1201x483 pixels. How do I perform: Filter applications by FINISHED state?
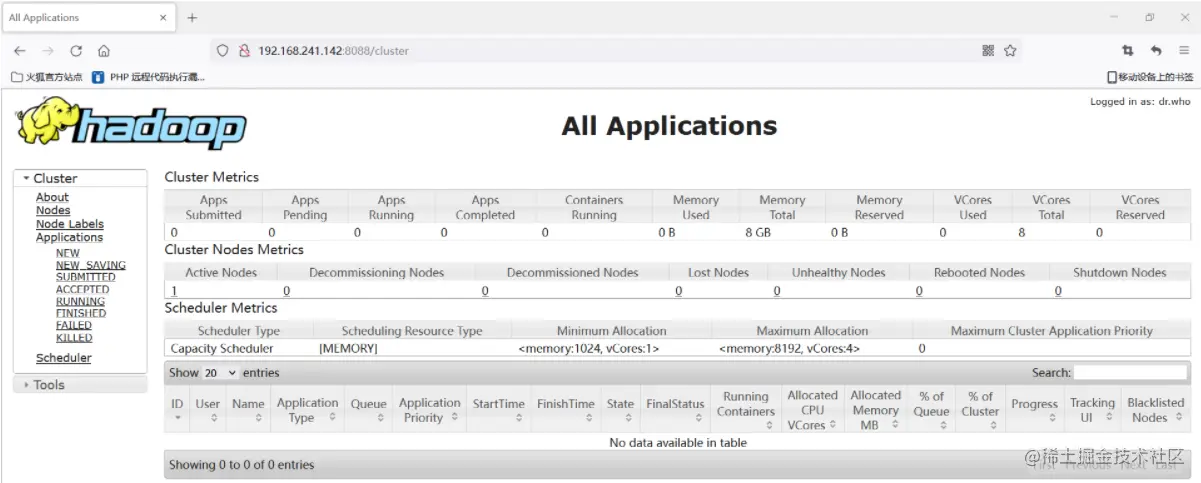pos(81,313)
